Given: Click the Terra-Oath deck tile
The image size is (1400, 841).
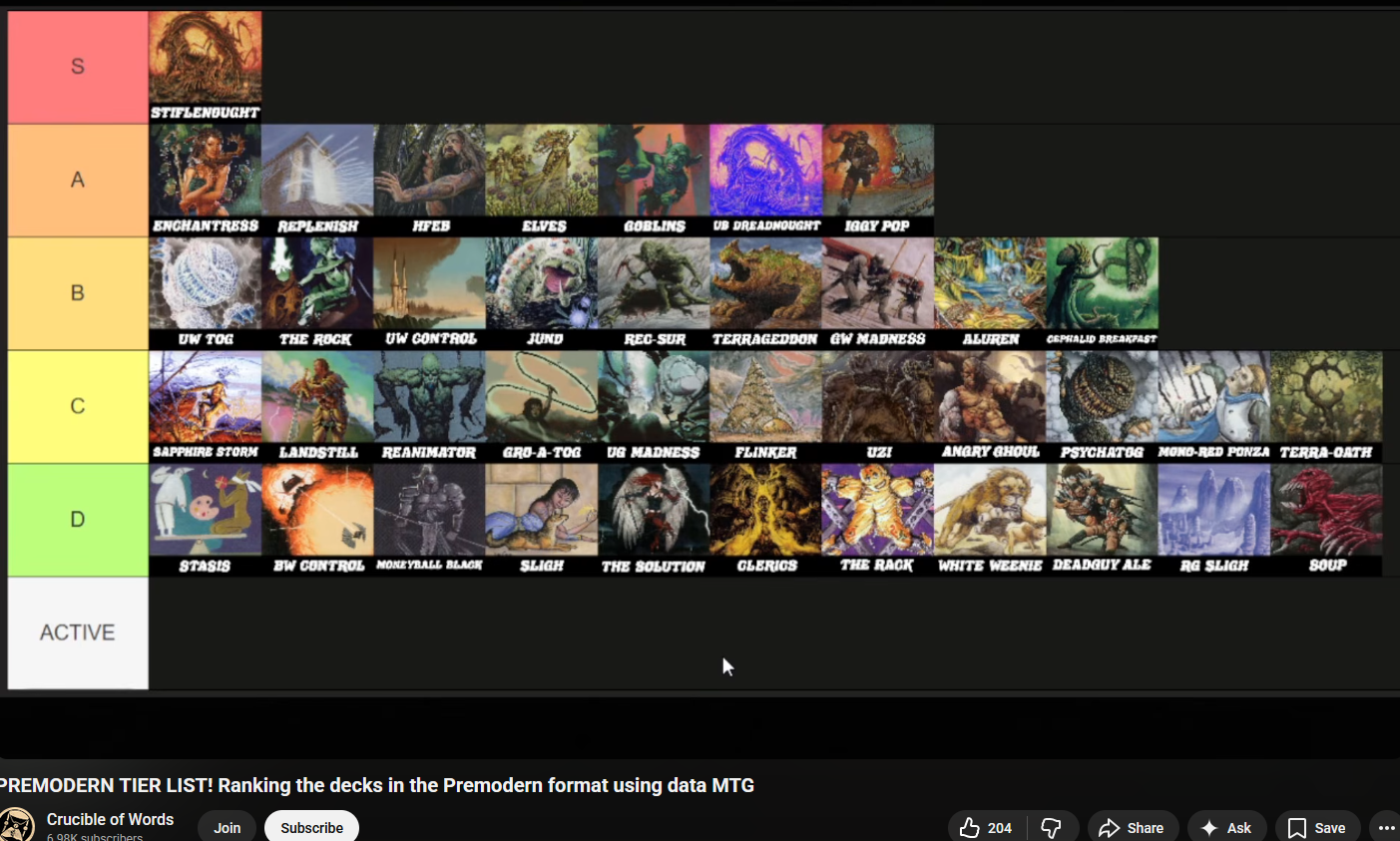Looking at the screenshot, I should click(x=1327, y=407).
